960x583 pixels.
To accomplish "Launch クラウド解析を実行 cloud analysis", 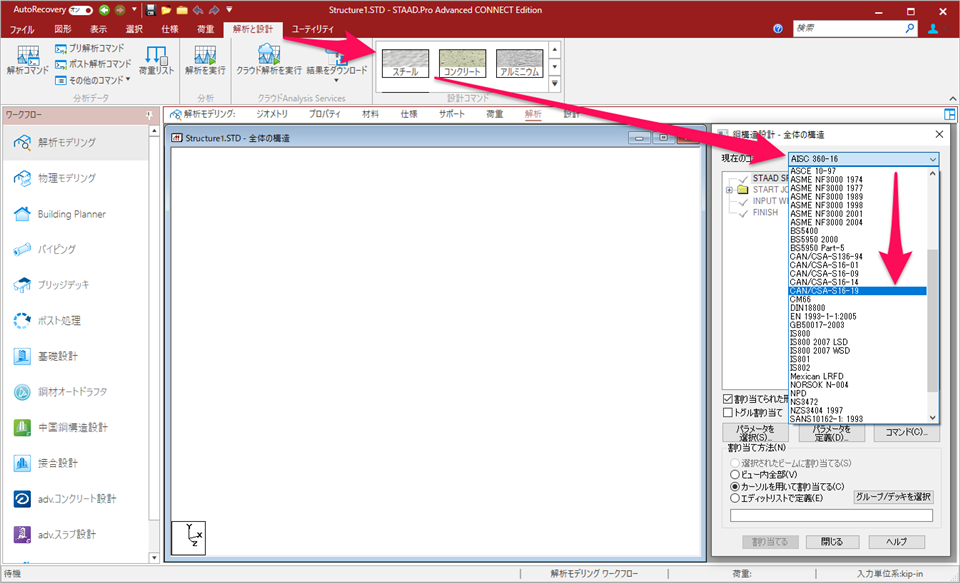I will (269, 61).
